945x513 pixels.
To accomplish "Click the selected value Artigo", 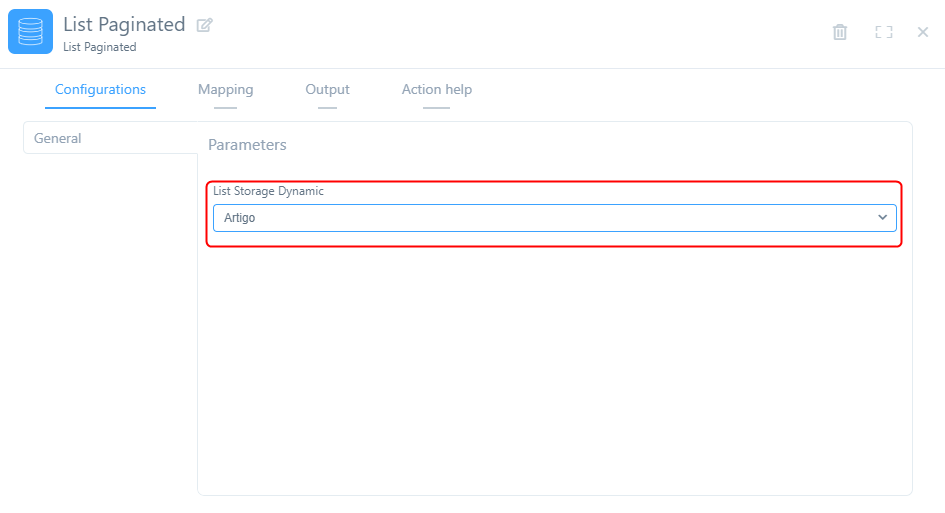I will 240,218.
